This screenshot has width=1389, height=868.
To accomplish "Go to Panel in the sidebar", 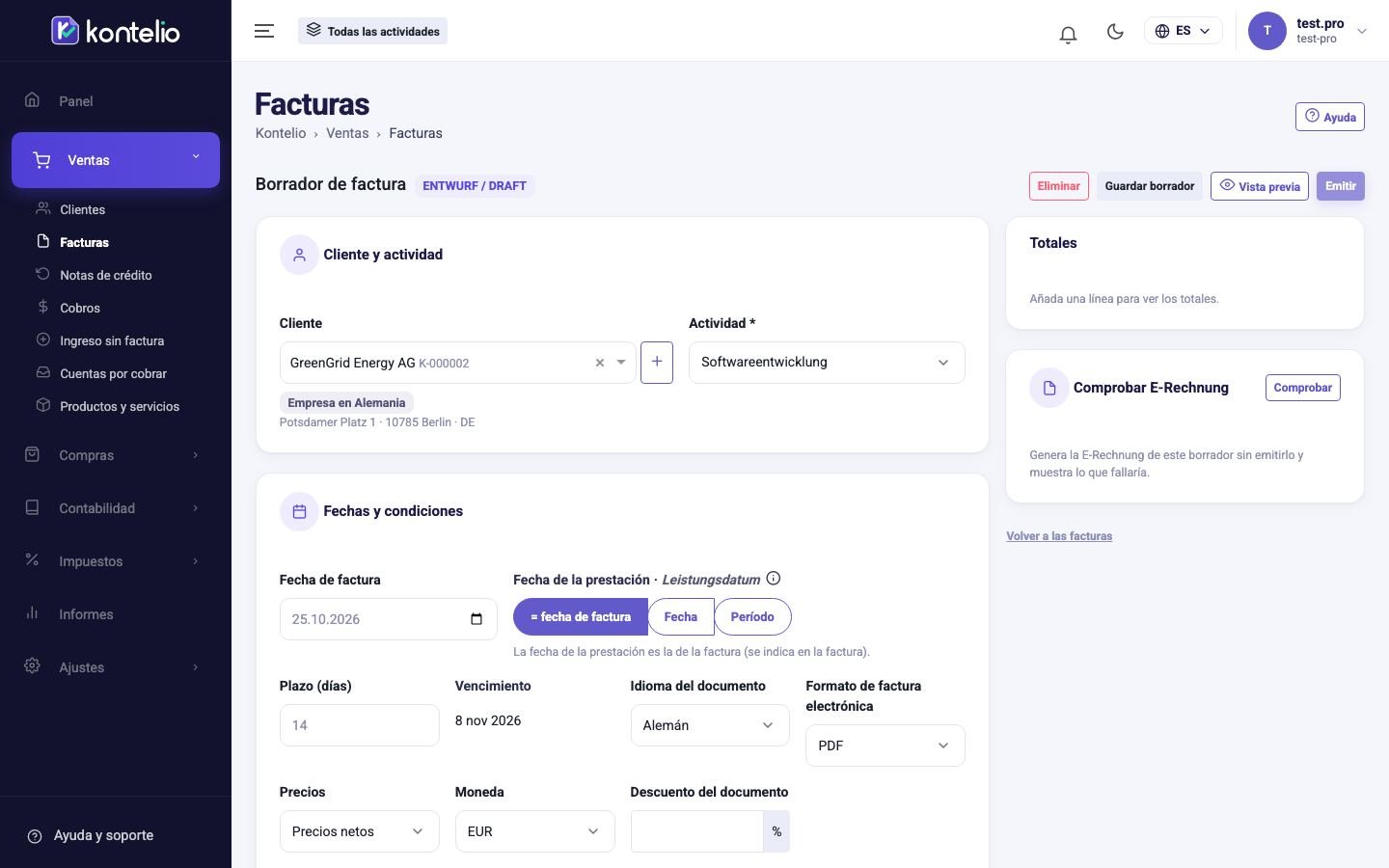I will point(116,101).
